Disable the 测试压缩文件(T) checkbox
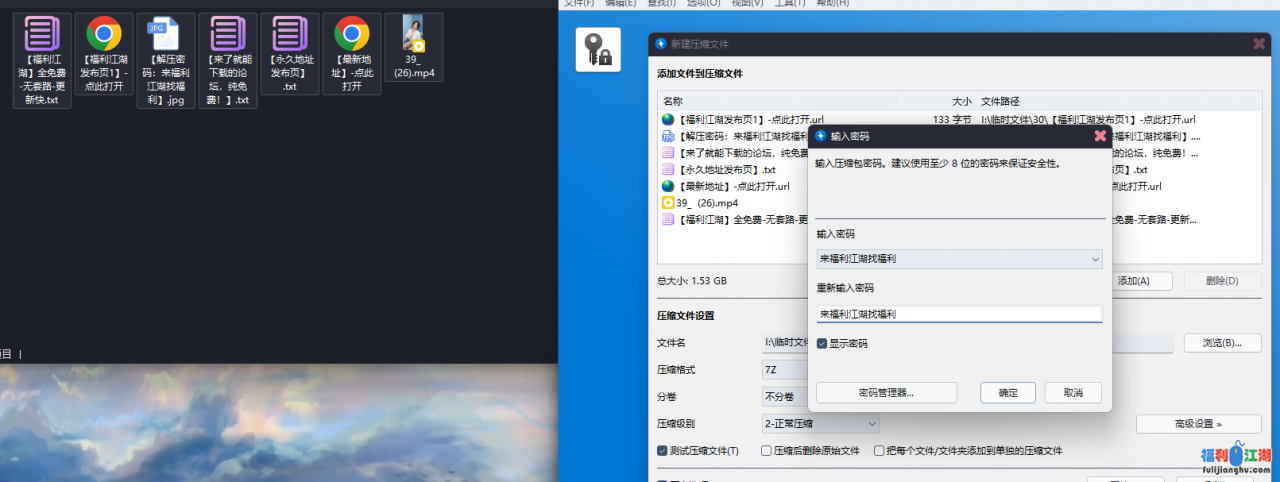The height and width of the screenshot is (482, 1280). (x=663, y=451)
